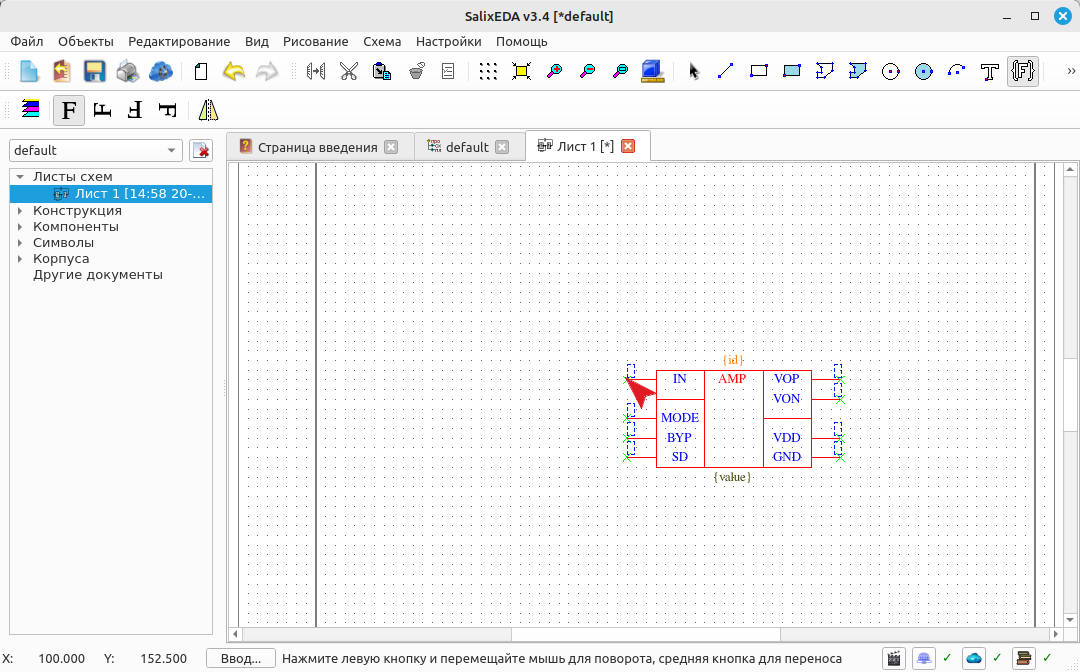Image resolution: width=1080 pixels, height=672 pixels.
Task: Switch to the default tab
Action: coord(467,147)
